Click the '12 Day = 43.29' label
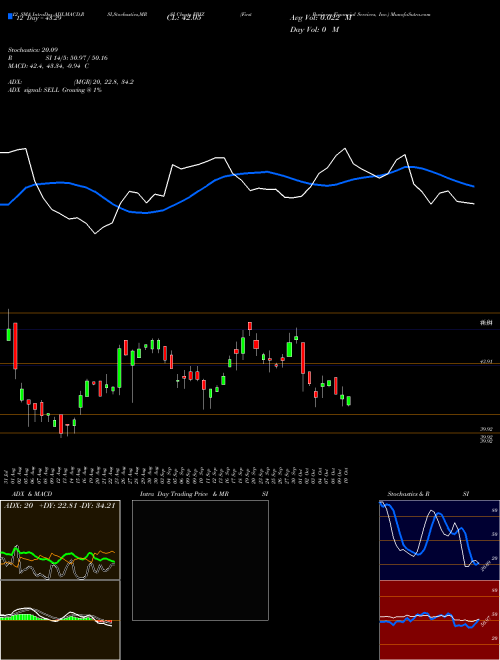This screenshot has height=660, width=500. coord(38,18)
